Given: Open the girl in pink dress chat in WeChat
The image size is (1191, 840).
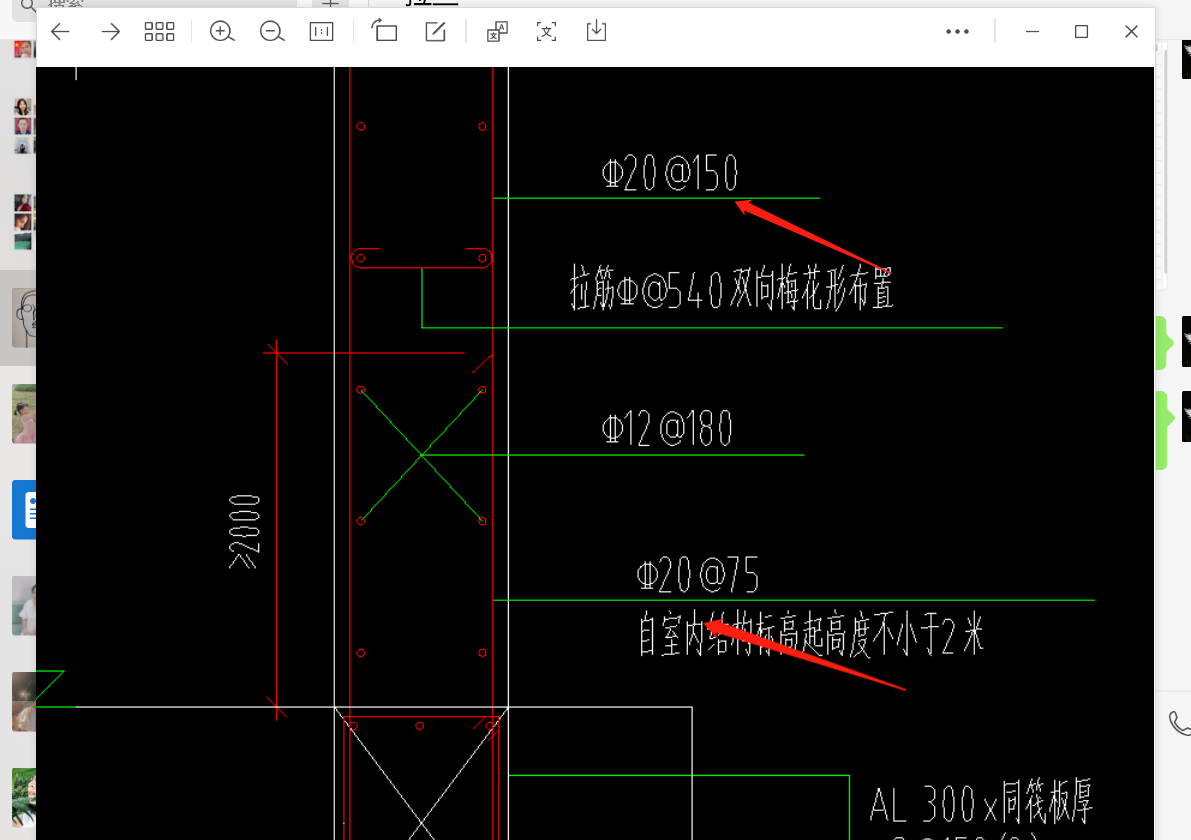Looking at the screenshot, I should 24,414.
